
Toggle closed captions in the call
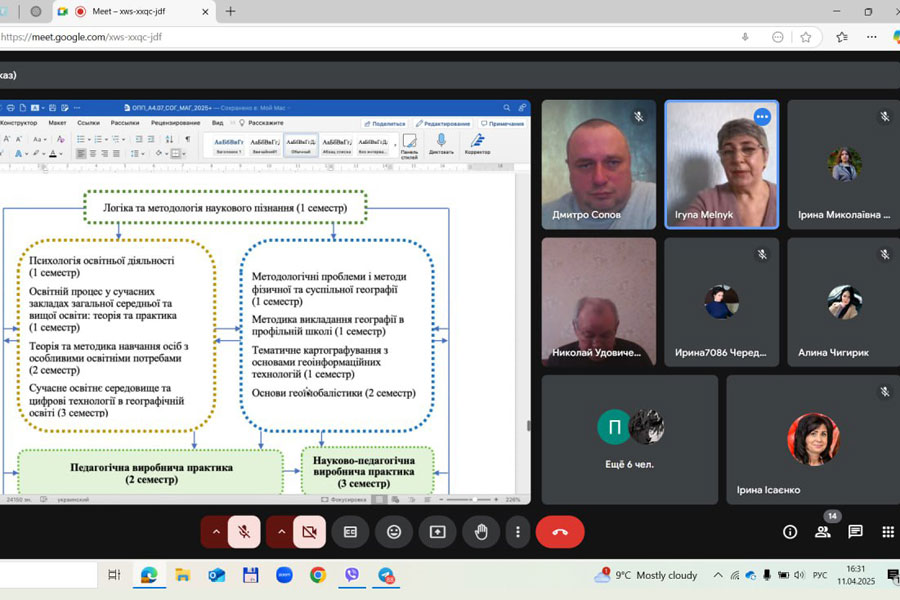coord(350,532)
